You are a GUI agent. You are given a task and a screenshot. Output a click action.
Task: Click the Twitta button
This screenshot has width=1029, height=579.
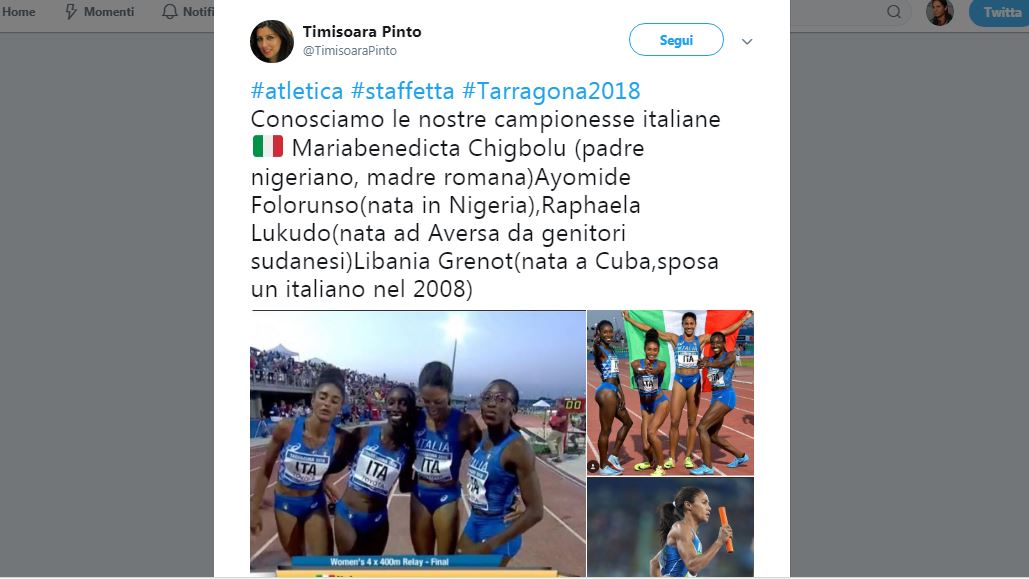999,12
